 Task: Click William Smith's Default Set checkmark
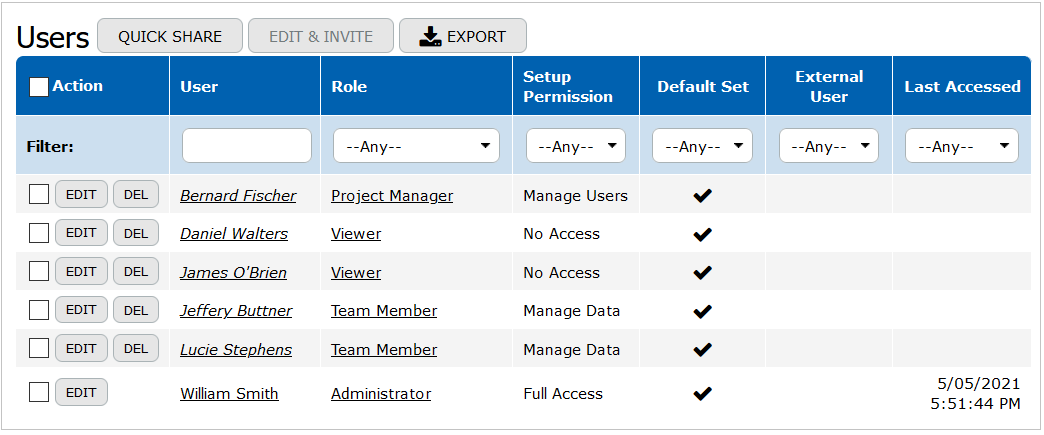(702, 394)
